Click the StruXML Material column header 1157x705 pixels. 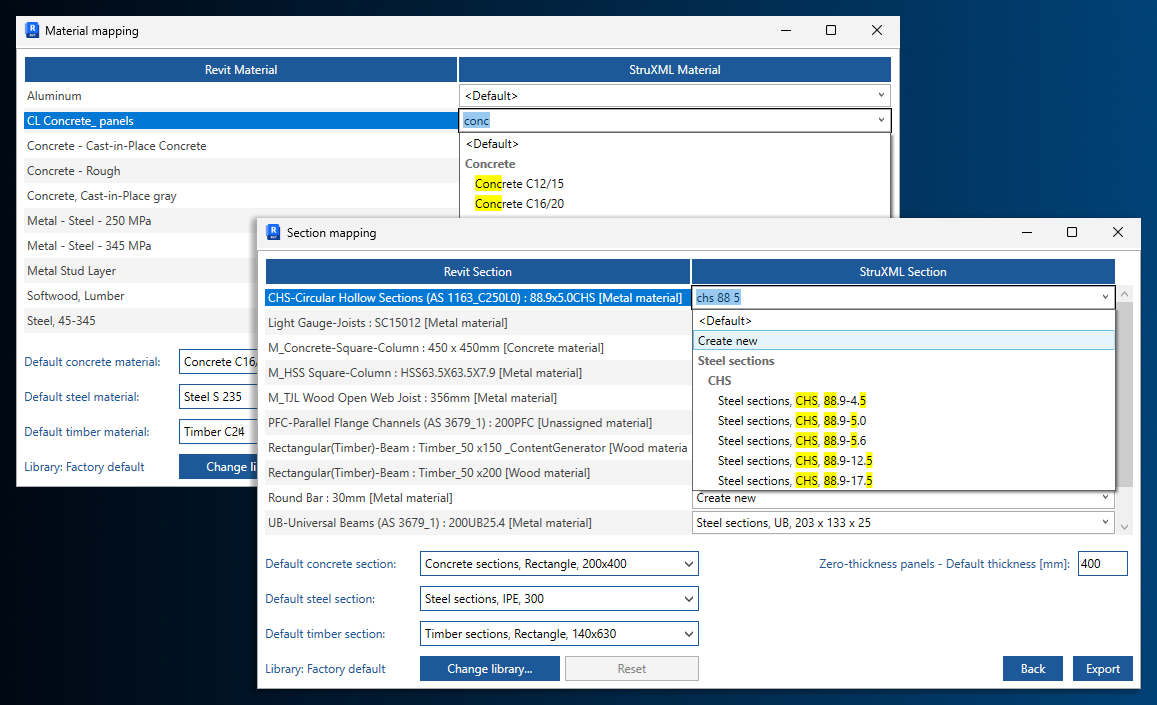point(674,69)
